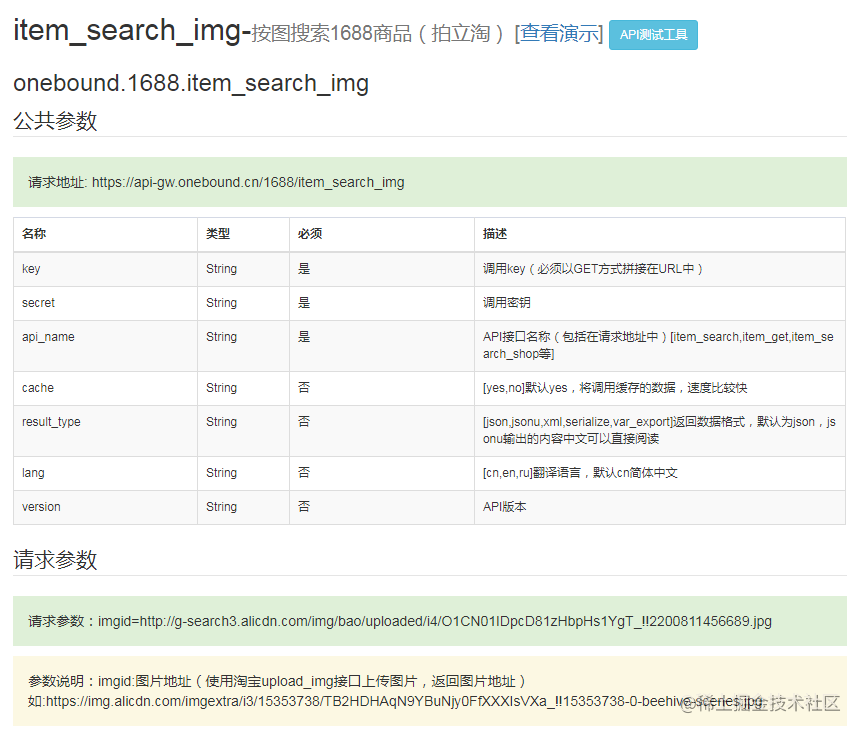This screenshot has width=862, height=735.
Task: Click the 描述 table header
Action: pos(491,233)
